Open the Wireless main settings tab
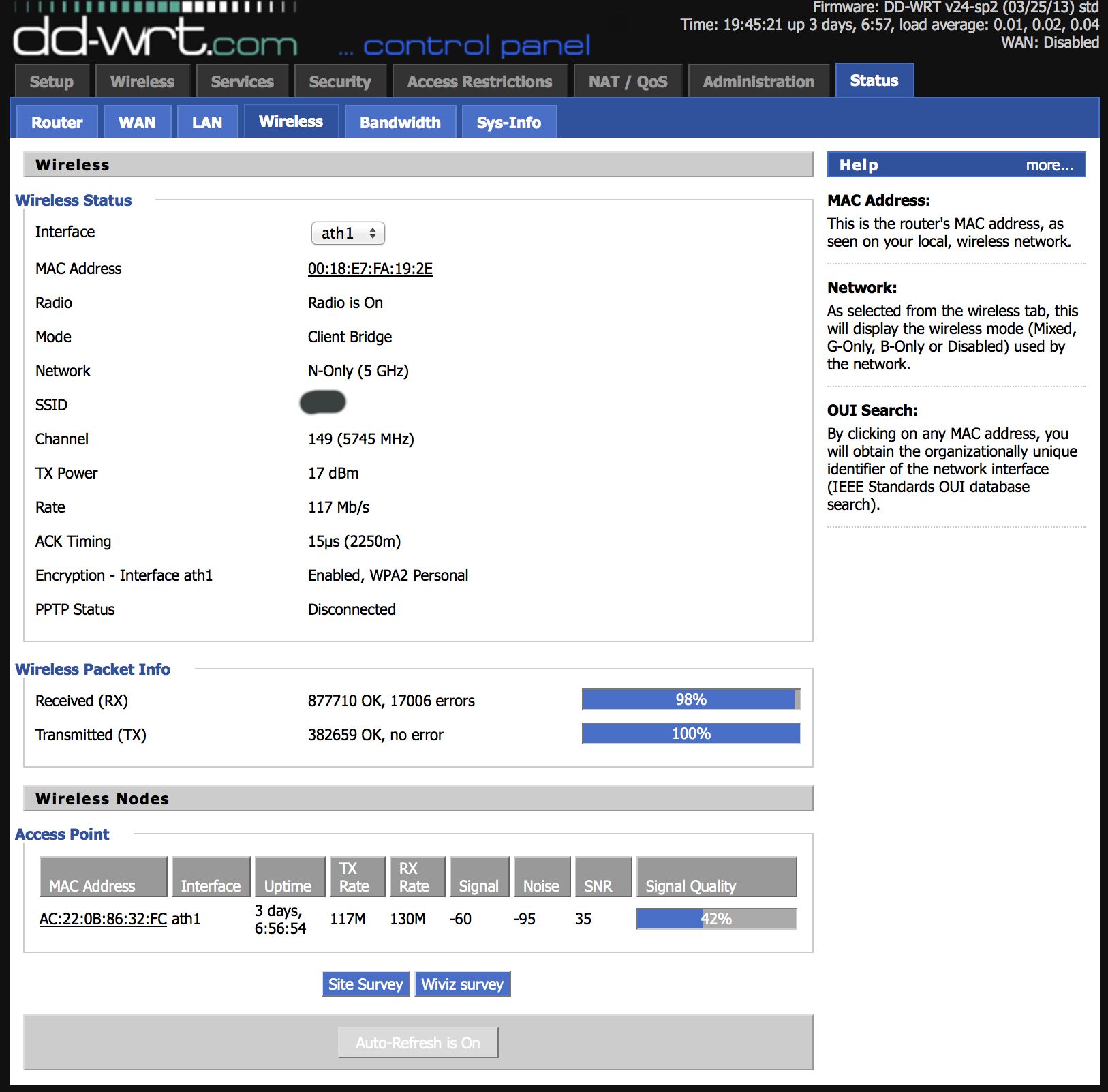1108x1092 pixels. 142,81
